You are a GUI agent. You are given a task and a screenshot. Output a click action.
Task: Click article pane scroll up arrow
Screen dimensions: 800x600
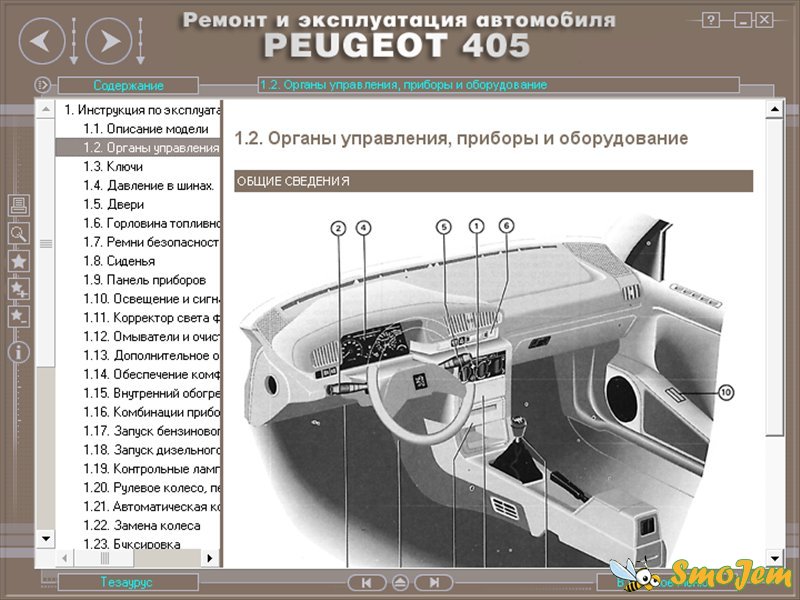pos(774,109)
